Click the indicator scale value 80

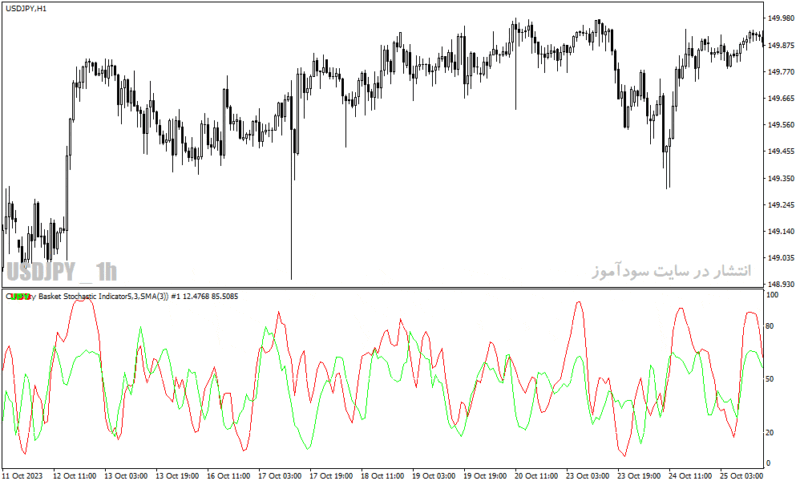770,326
